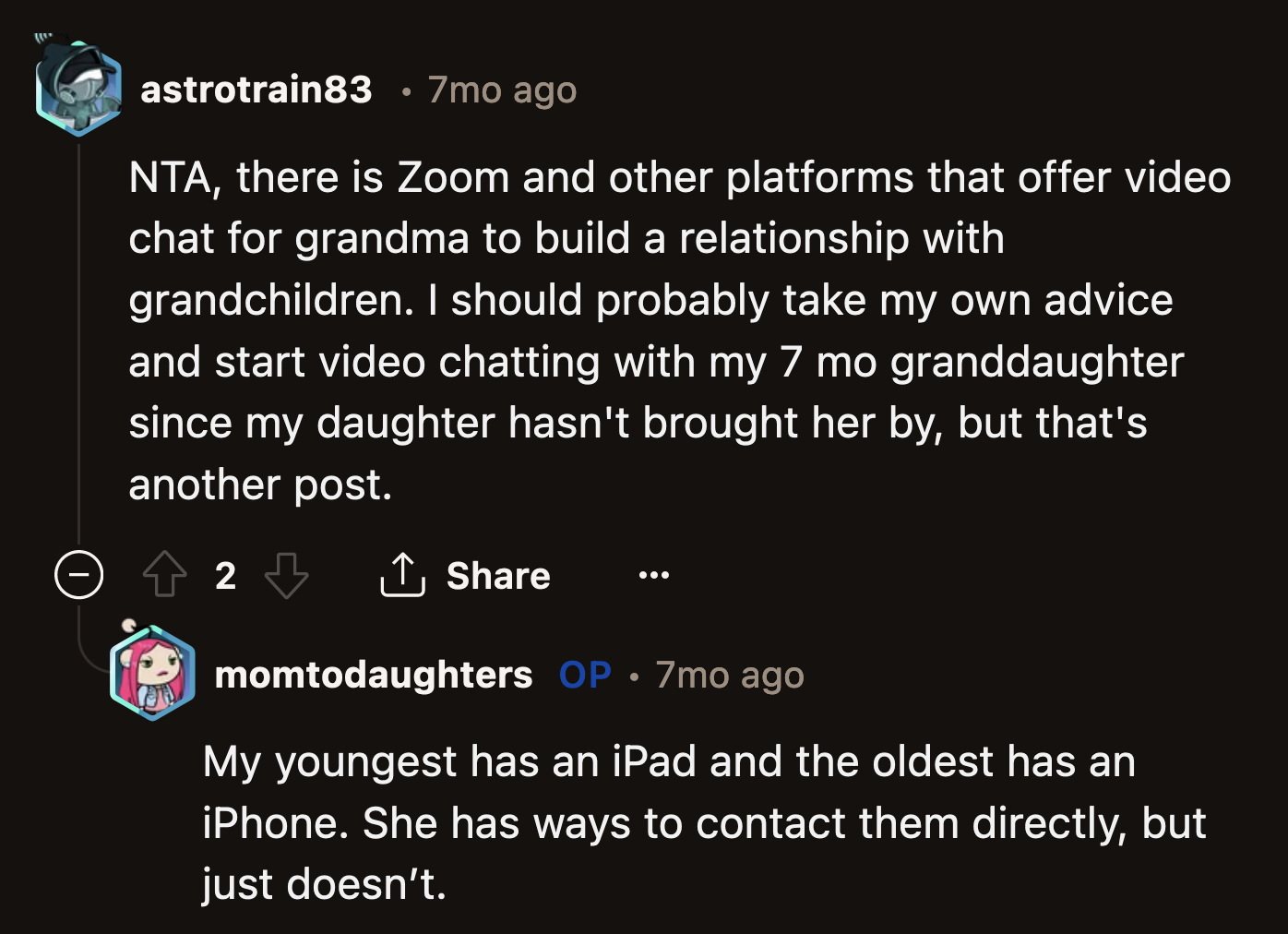Click the Share label to share the comment
Screen dimensions: 1288x934
tap(498, 575)
